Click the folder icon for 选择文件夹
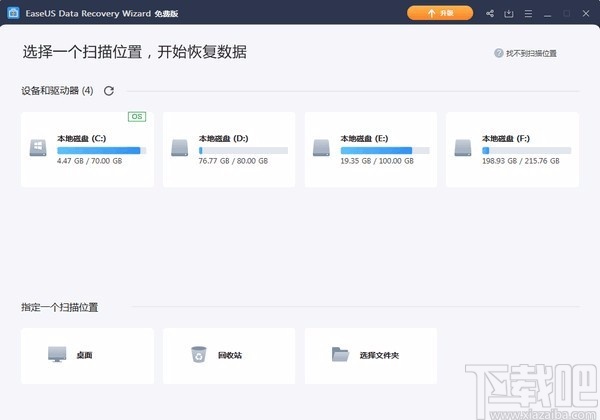 pyautogui.click(x=340, y=354)
